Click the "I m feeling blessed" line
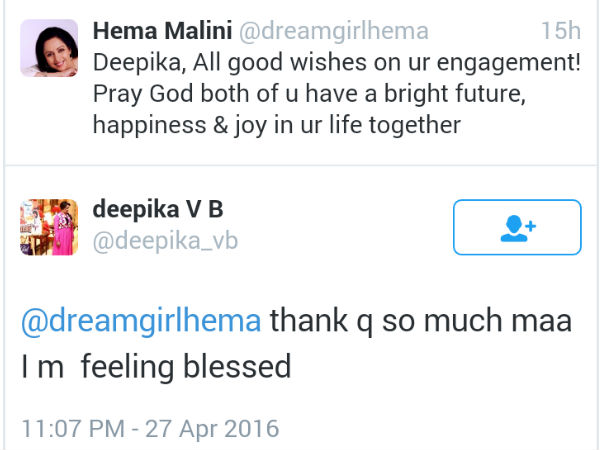 point(156,367)
